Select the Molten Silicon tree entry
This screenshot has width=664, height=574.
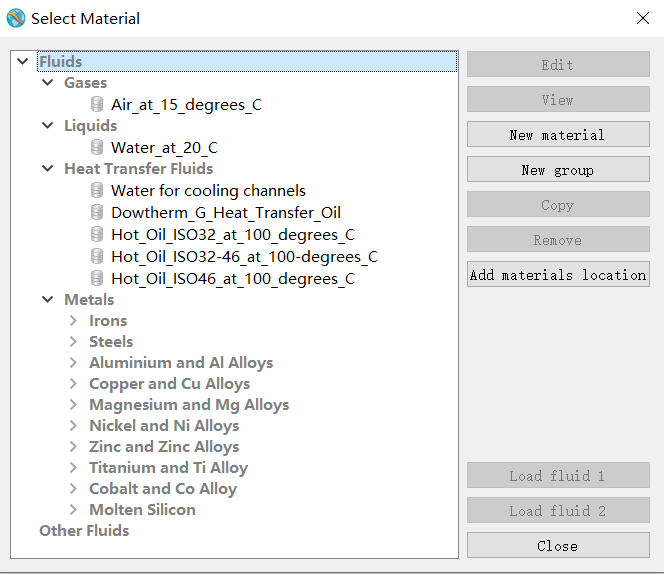pyautogui.click(x=142, y=509)
